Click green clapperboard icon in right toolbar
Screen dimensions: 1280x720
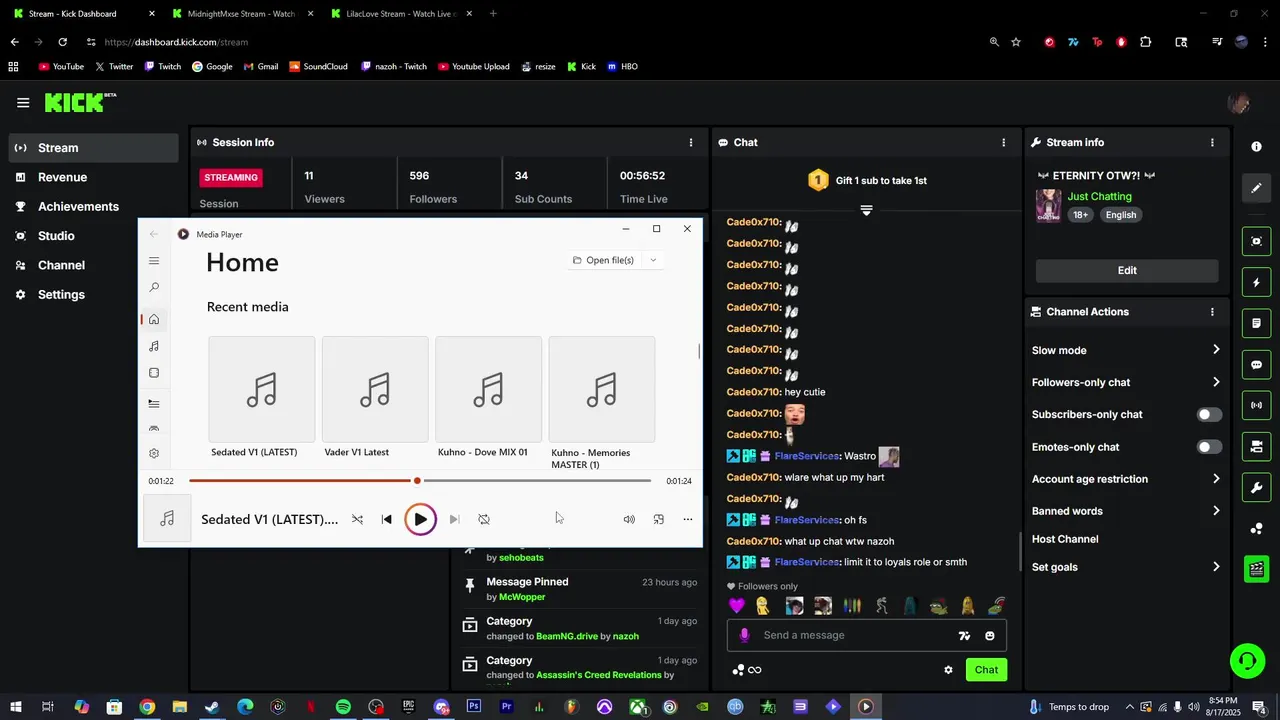(x=1256, y=570)
